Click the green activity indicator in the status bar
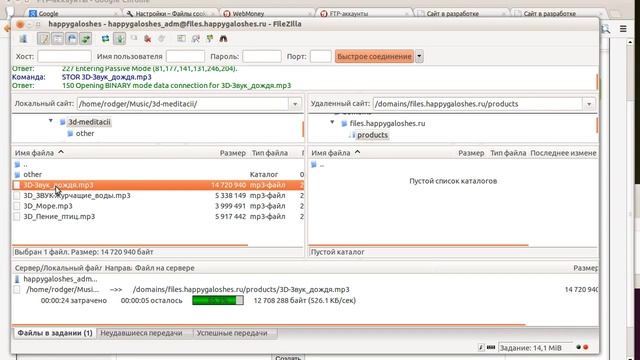Viewport: 640px width, 360px height. (578, 347)
